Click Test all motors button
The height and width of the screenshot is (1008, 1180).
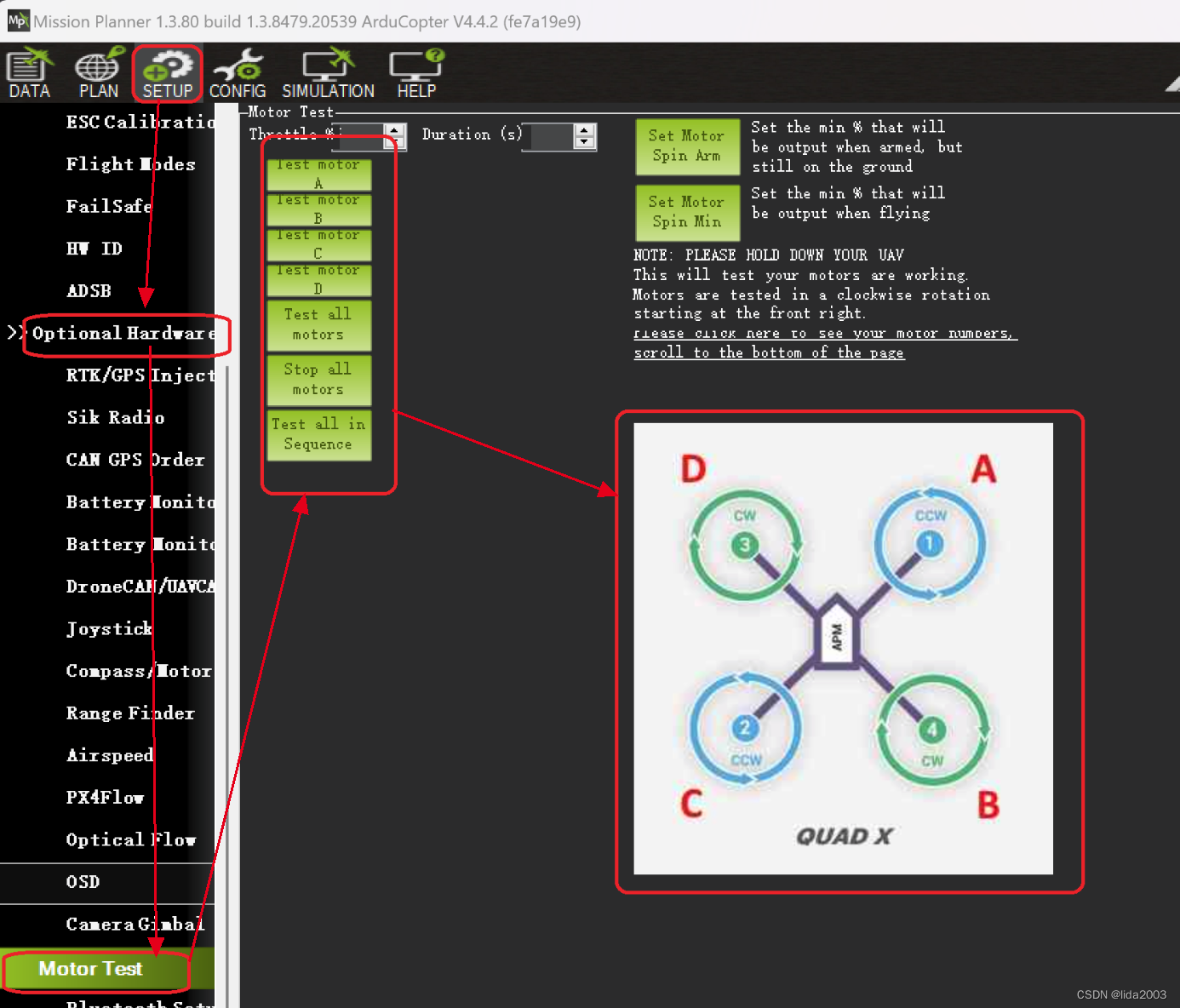(318, 324)
